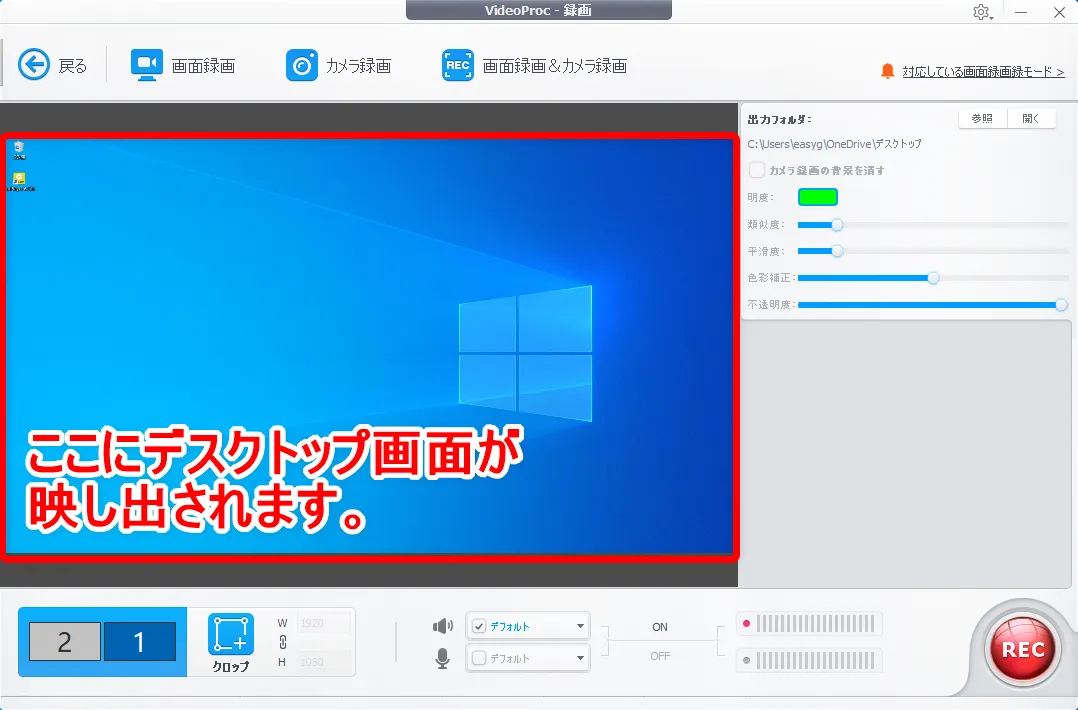Open the settings gear in title bar
The height and width of the screenshot is (710, 1078).
982,12
